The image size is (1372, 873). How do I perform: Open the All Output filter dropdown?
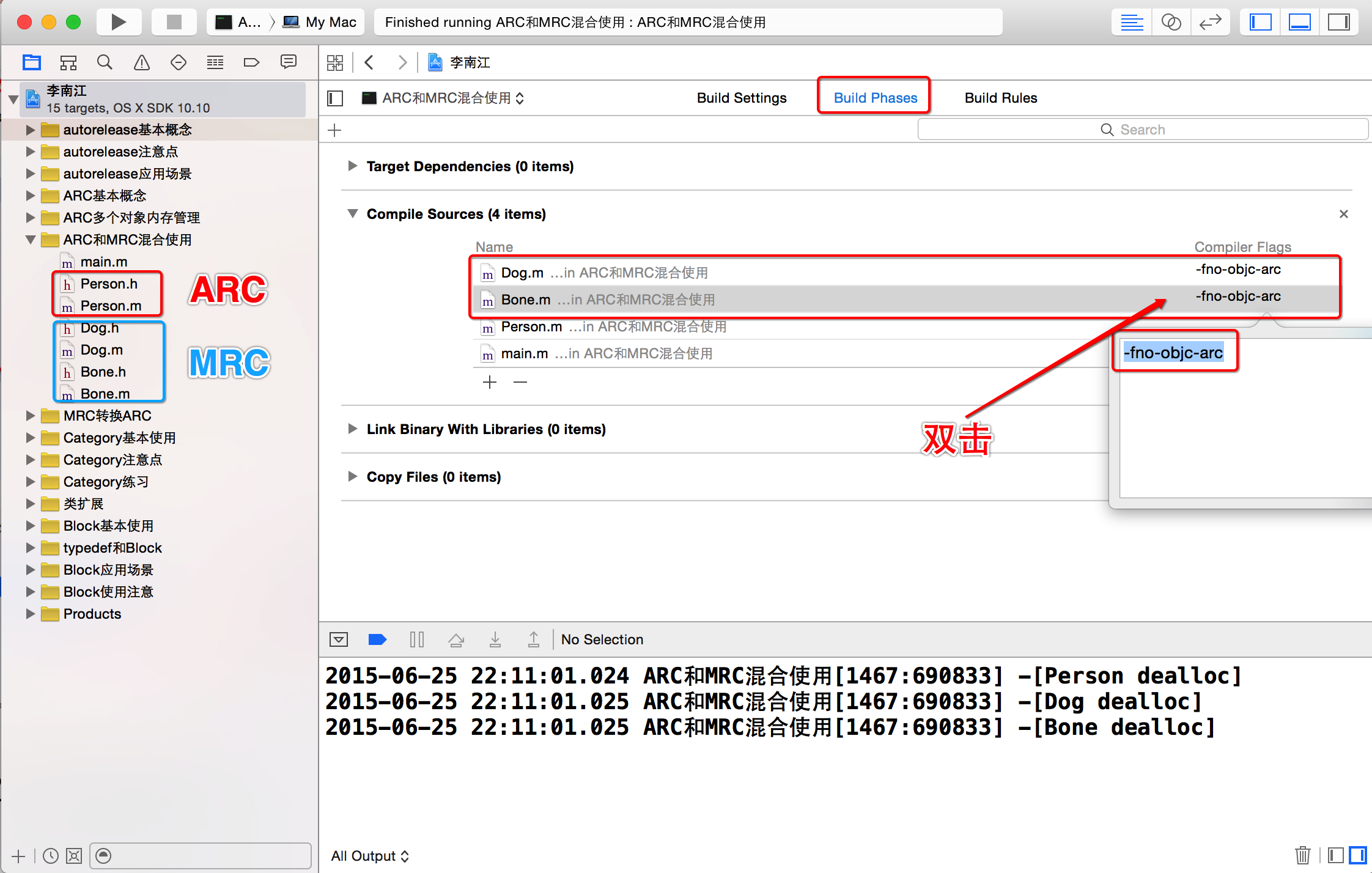tap(370, 856)
